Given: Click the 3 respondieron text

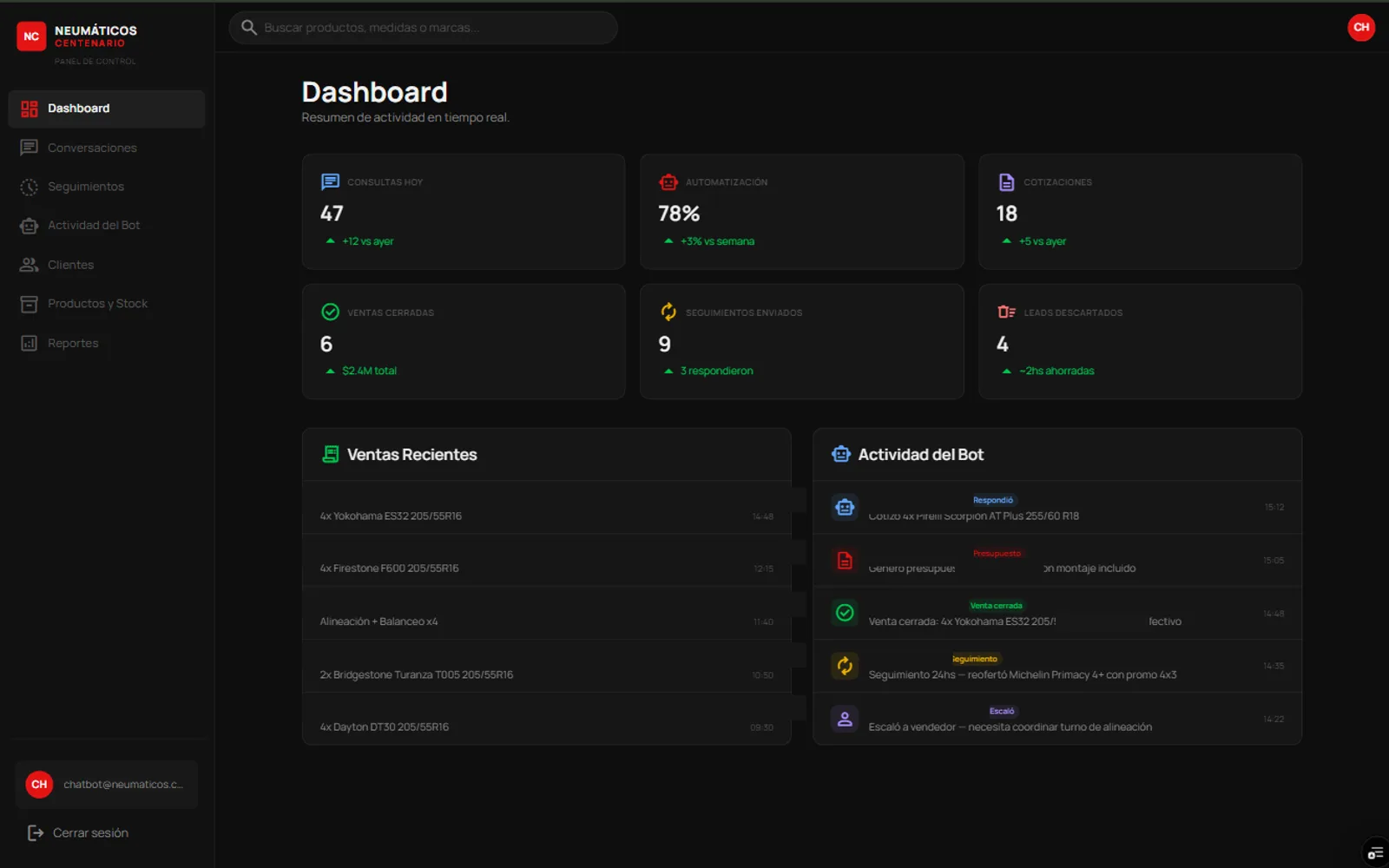Looking at the screenshot, I should click(716, 371).
